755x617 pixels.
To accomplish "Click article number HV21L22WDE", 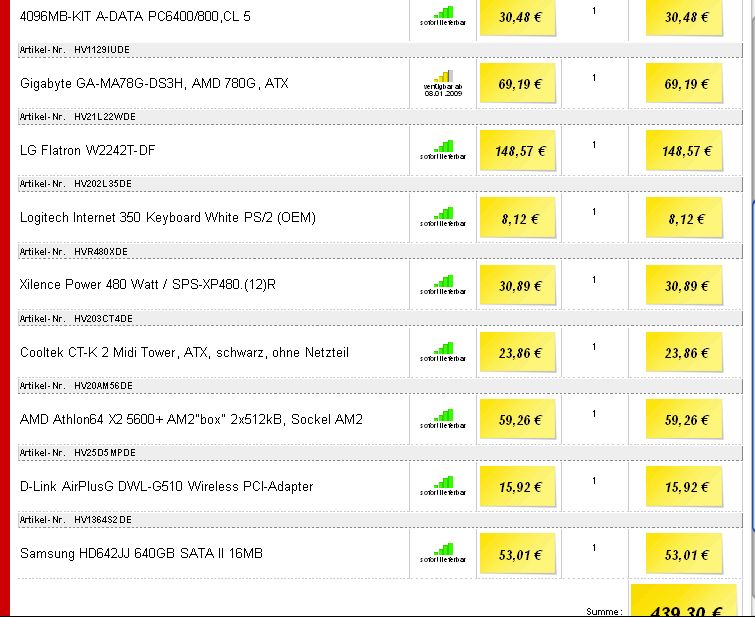I will (104, 117).
